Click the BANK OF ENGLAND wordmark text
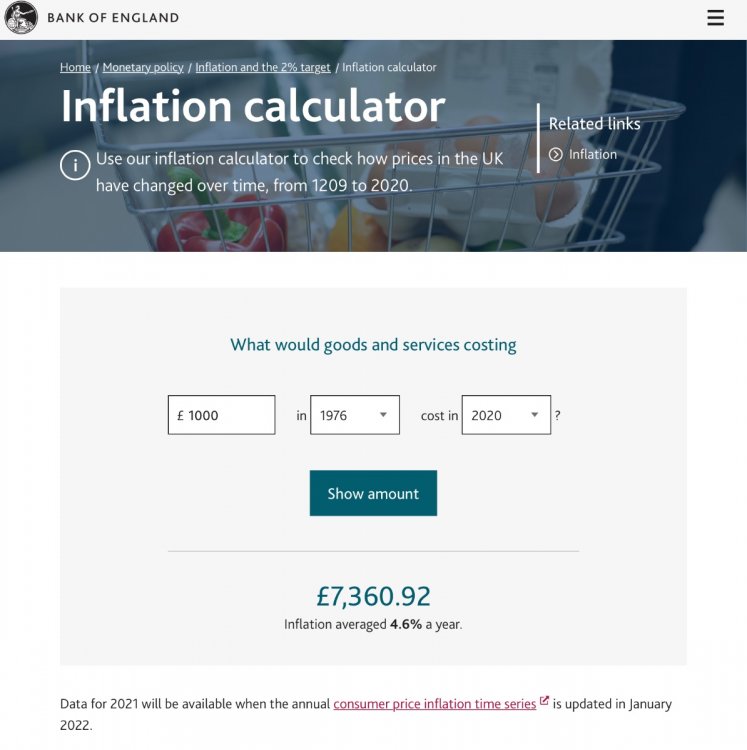The image size is (747, 750). click(x=113, y=18)
